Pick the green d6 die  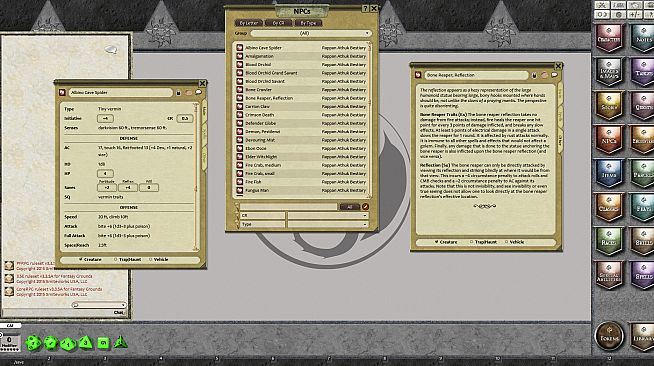tap(103, 343)
